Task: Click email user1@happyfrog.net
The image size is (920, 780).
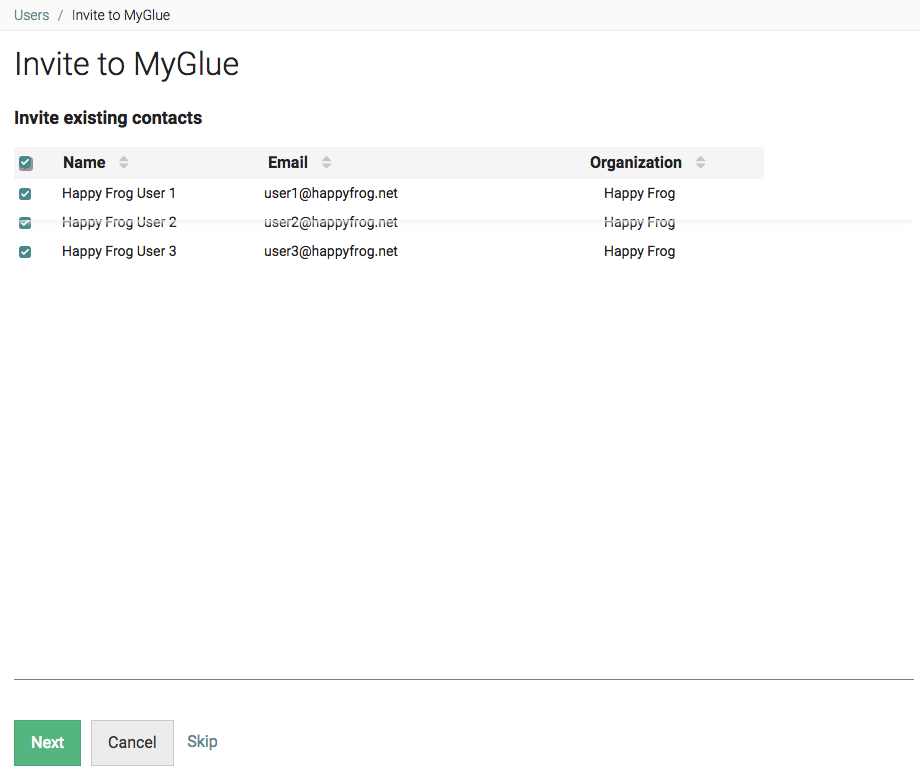Action: point(331,193)
